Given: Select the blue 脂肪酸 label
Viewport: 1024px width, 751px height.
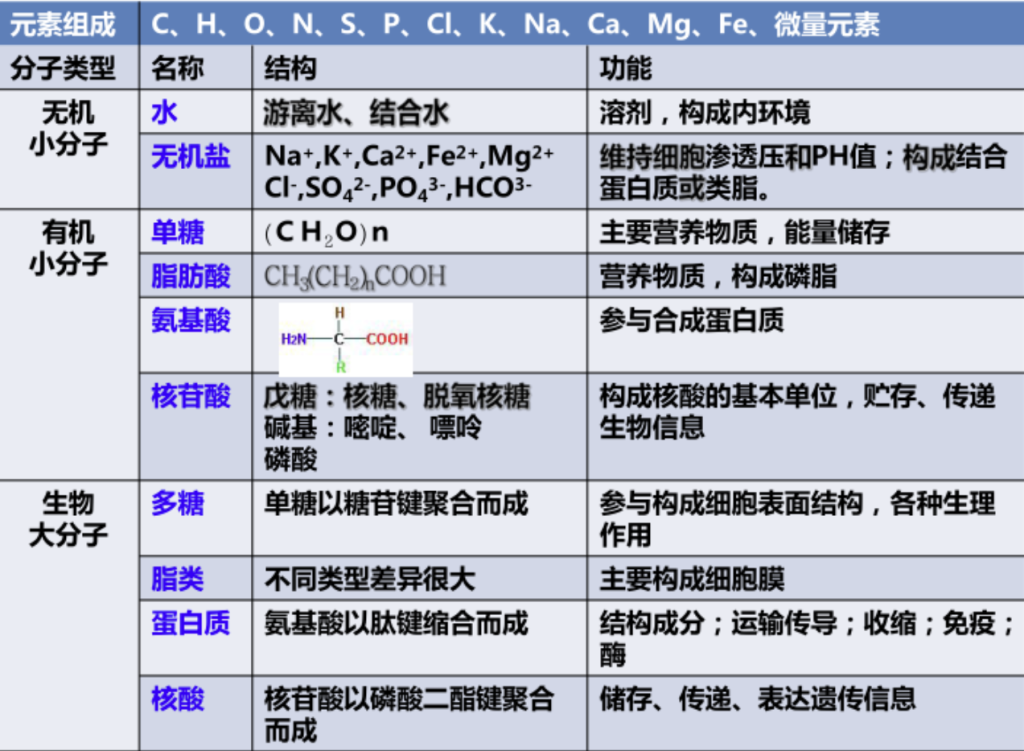Looking at the screenshot, I should click(190, 276).
